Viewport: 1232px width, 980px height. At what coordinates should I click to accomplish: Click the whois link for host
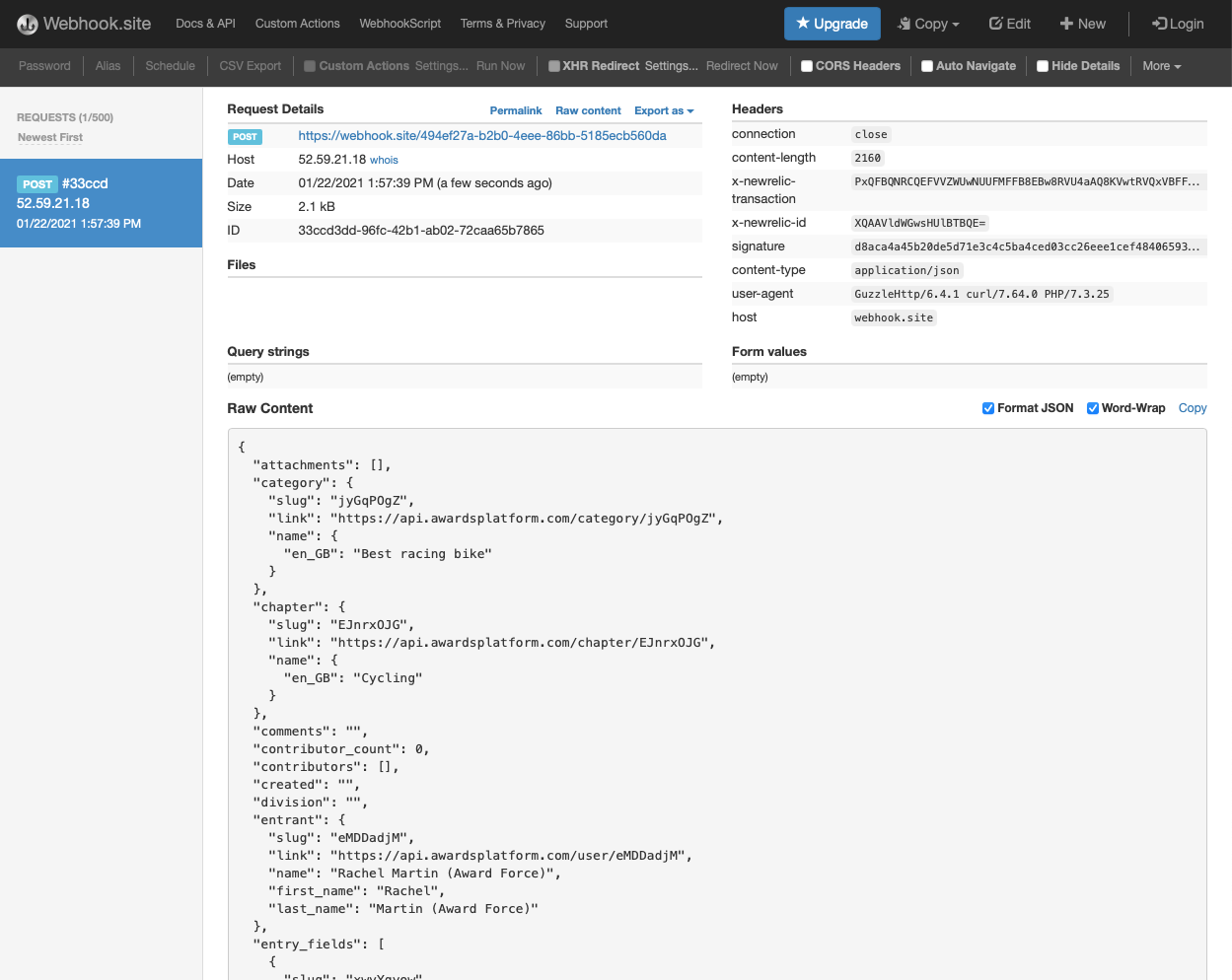click(x=384, y=160)
